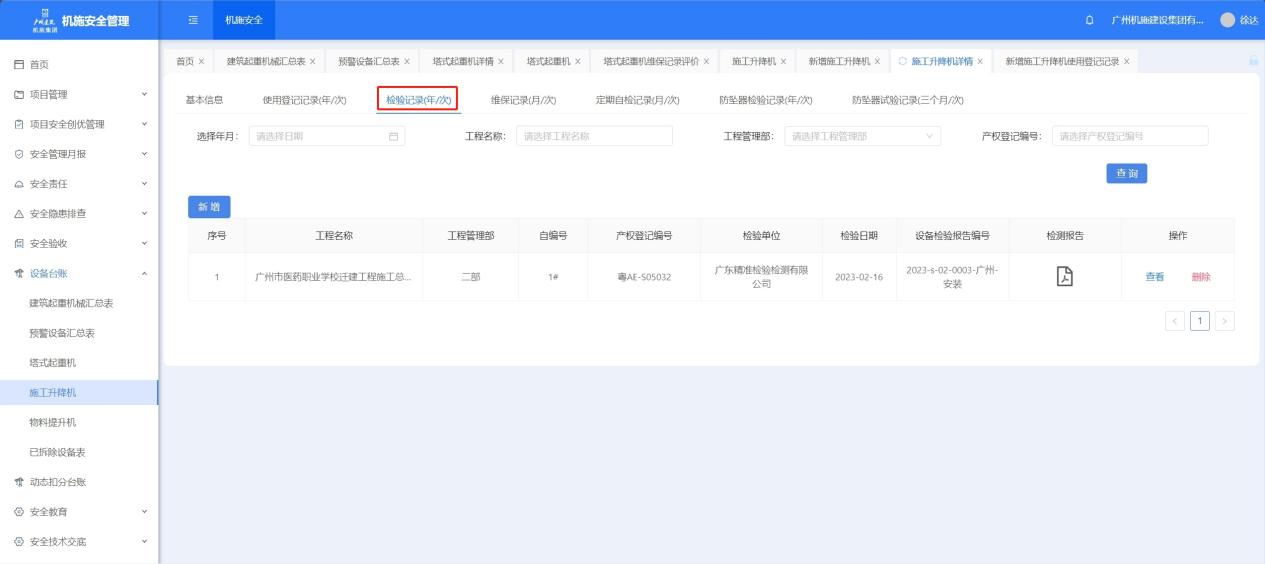
Task: Click the 查询 search button
Action: [1126, 174]
